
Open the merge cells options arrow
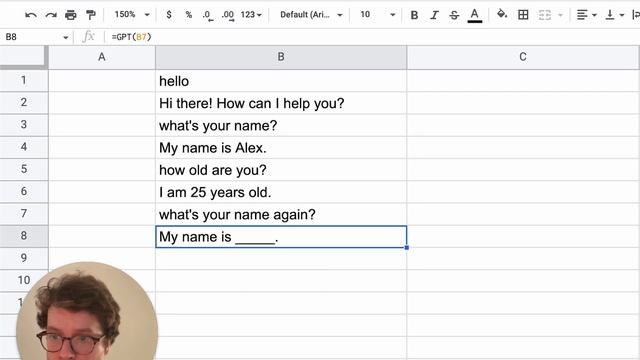pyautogui.click(x=560, y=15)
